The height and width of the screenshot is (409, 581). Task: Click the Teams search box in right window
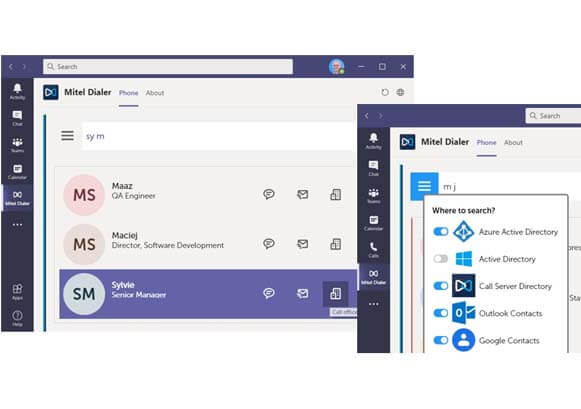(x=553, y=116)
